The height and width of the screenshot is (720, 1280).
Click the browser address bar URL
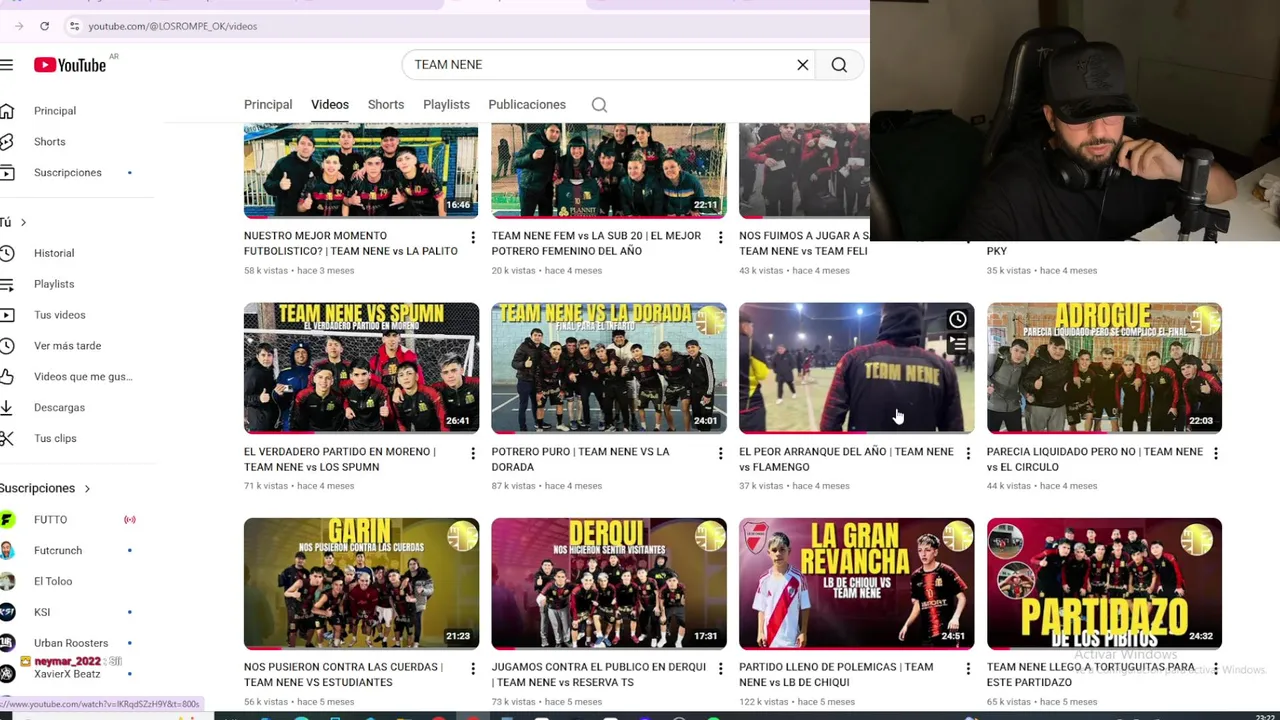point(173,26)
